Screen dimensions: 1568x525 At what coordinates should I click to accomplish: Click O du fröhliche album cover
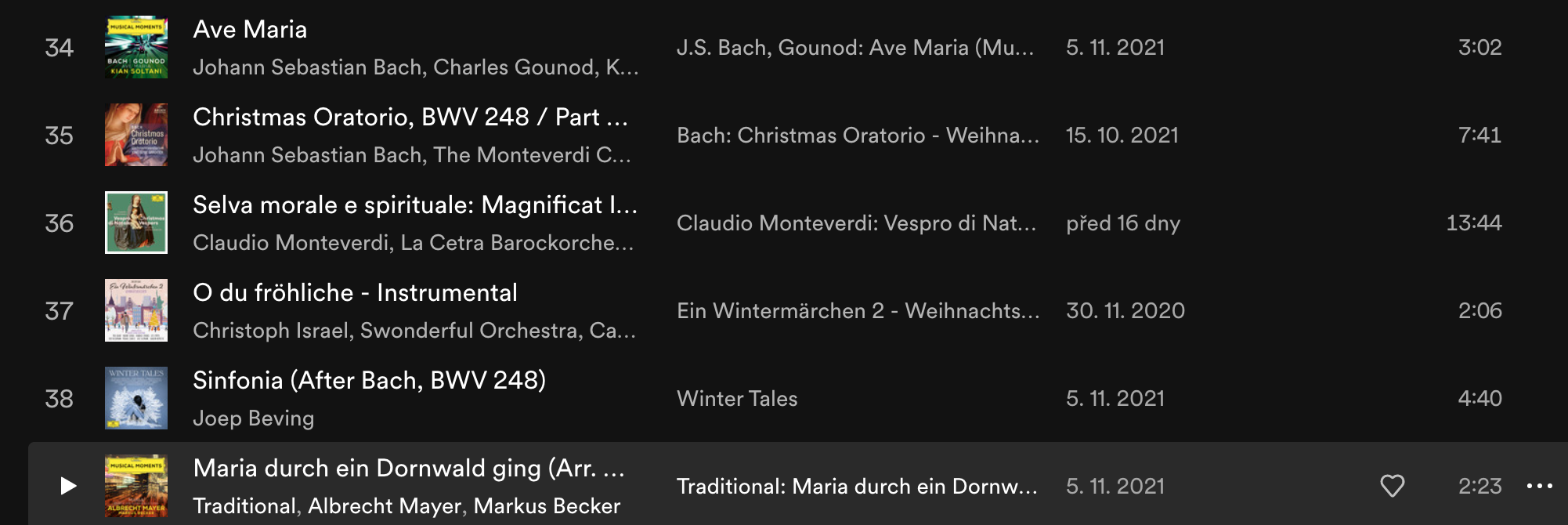click(x=136, y=310)
